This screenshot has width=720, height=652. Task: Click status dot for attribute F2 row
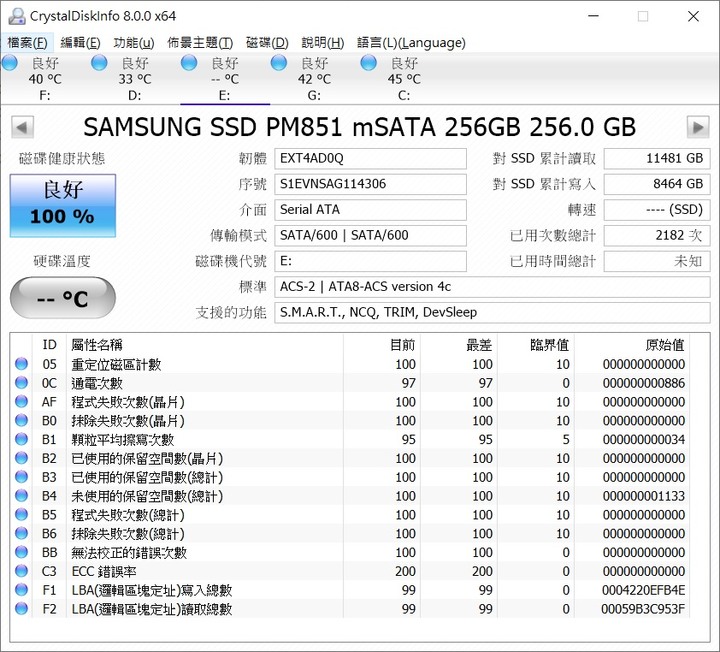[x=21, y=608]
